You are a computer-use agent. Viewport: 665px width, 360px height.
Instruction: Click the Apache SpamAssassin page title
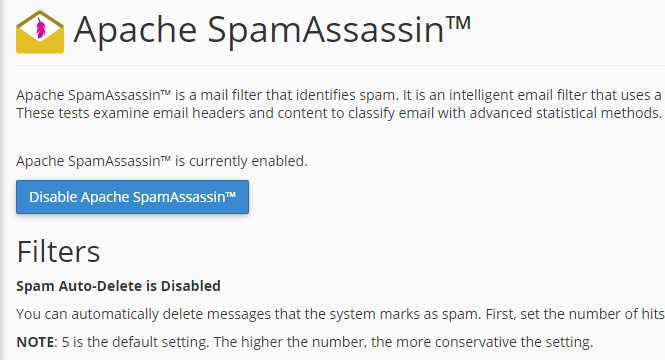point(272,30)
